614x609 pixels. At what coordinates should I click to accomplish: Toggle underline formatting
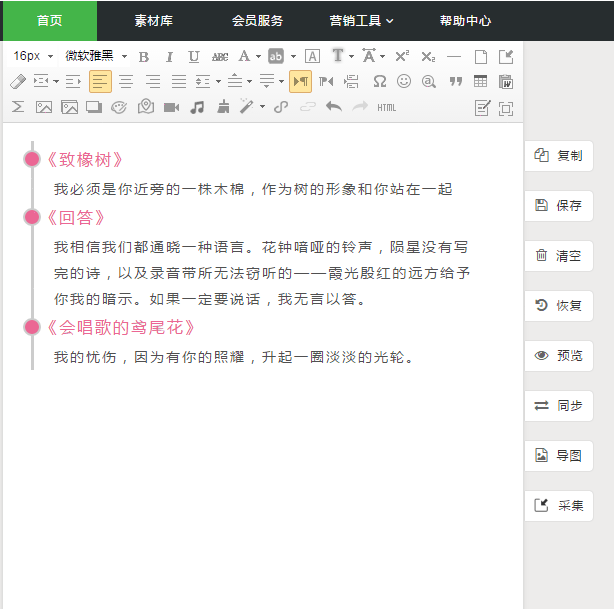click(x=193, y=57)
